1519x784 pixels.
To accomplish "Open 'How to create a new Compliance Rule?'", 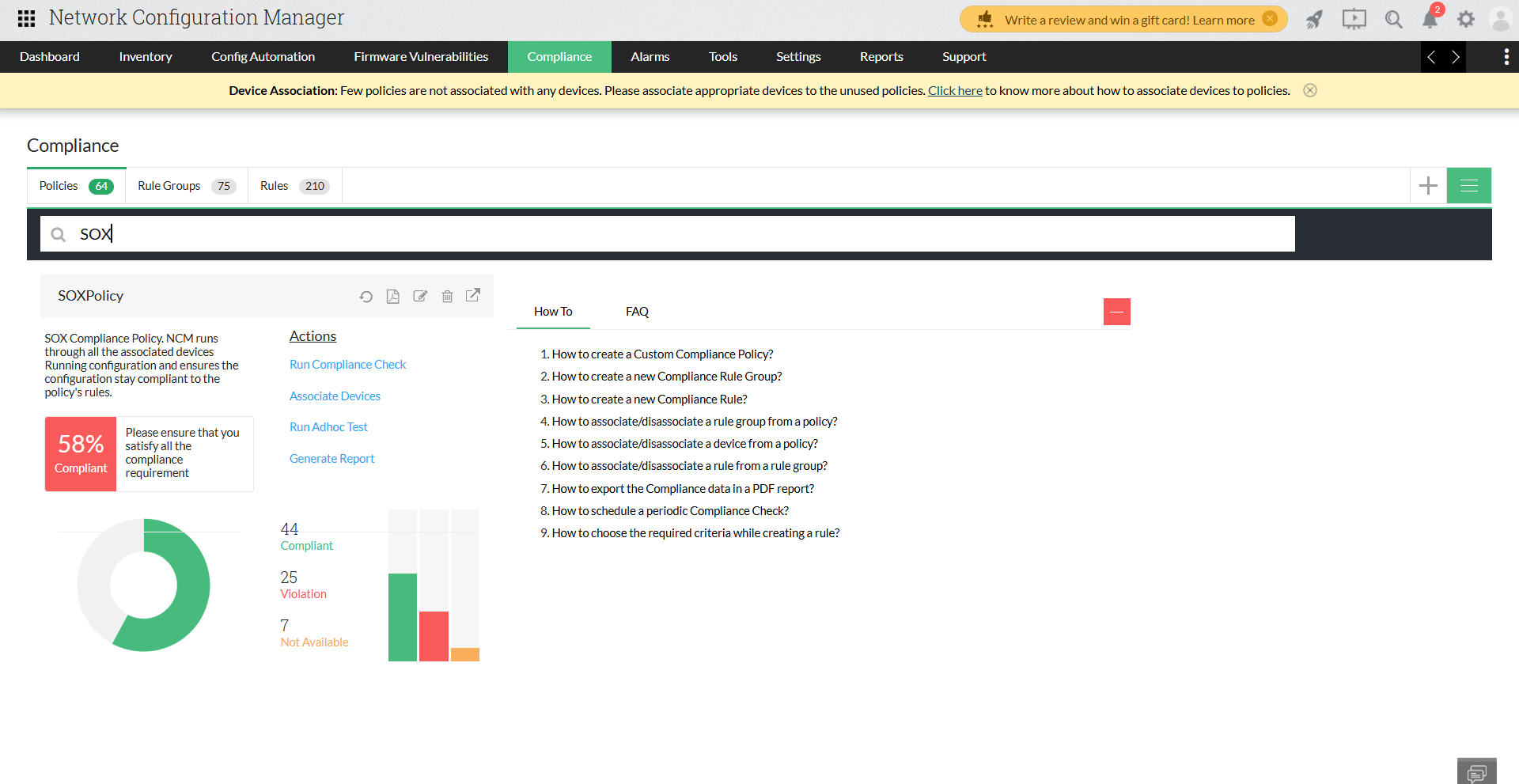I will (650, 400).
